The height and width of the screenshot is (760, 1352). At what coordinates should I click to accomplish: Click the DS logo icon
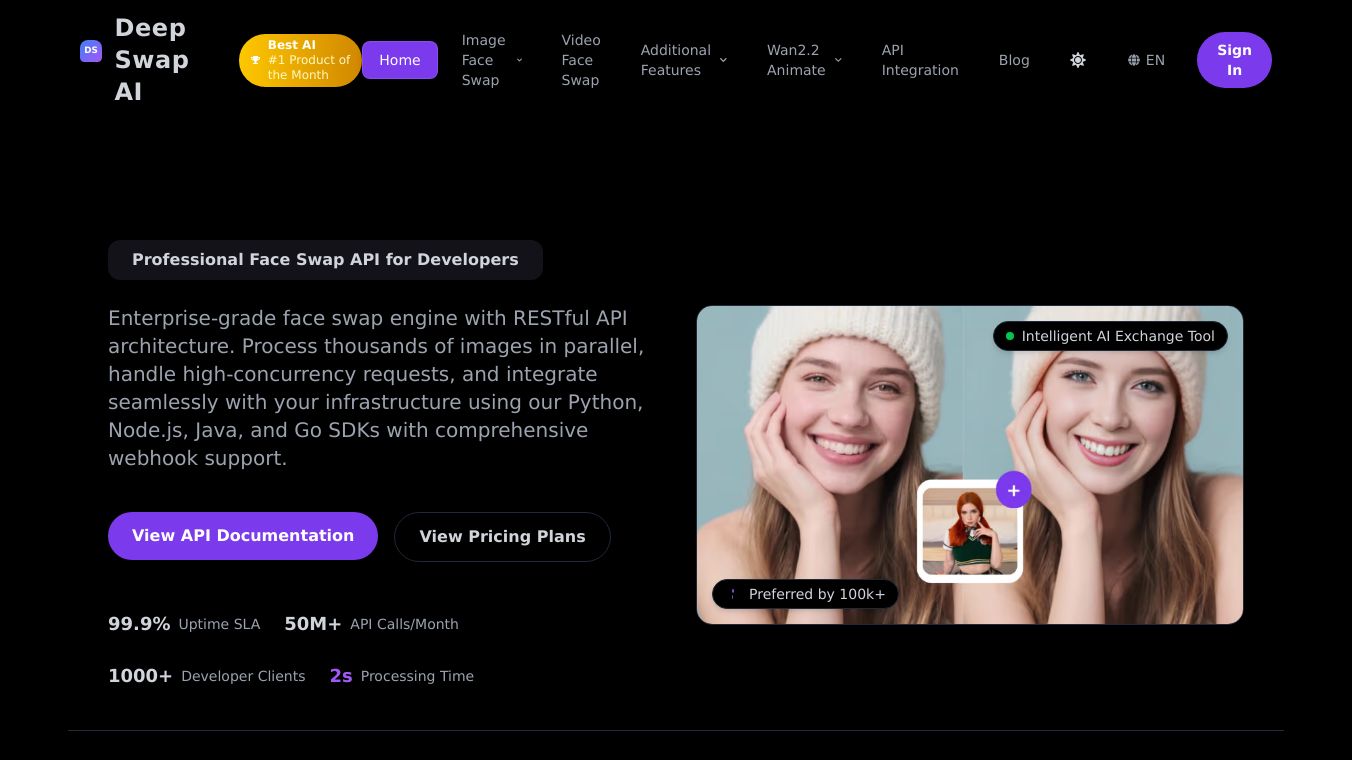[91, 50]
